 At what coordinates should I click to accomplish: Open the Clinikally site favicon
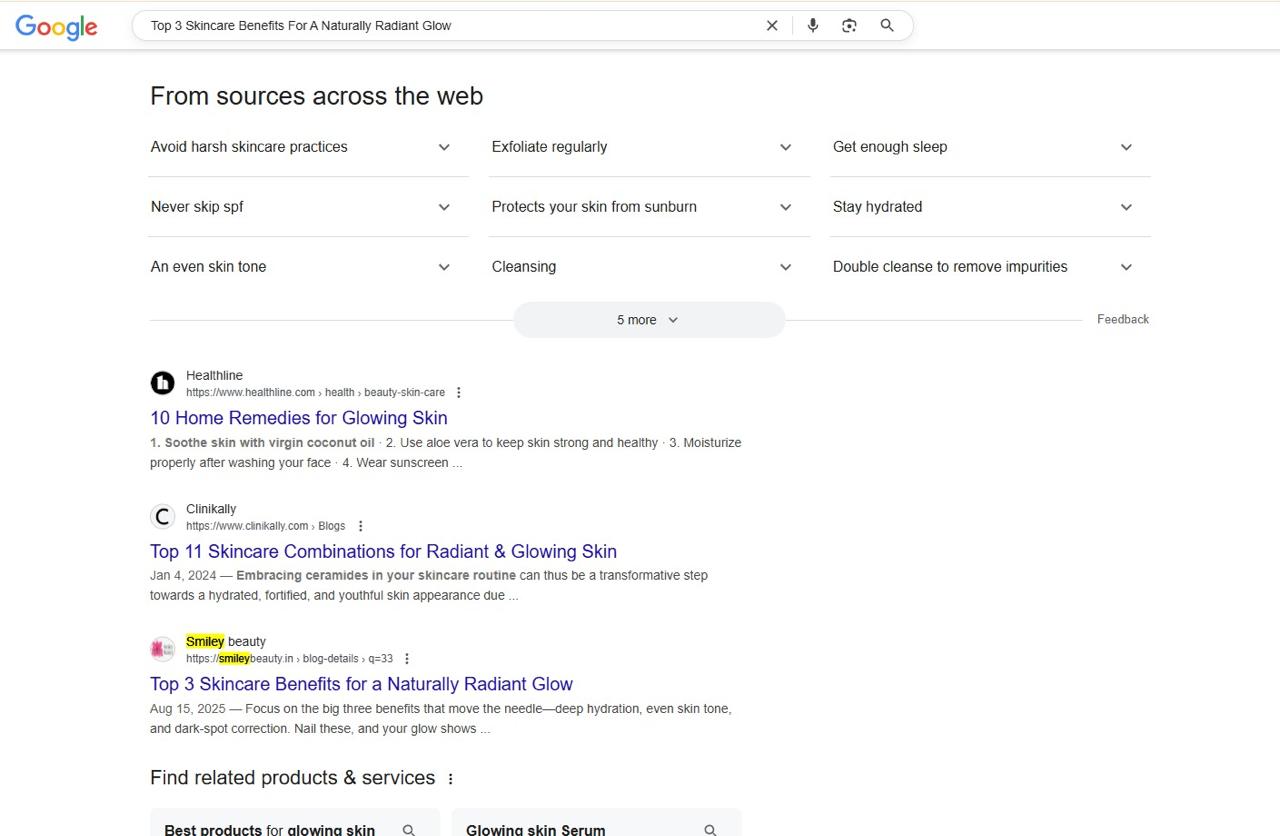pos(162,516)
